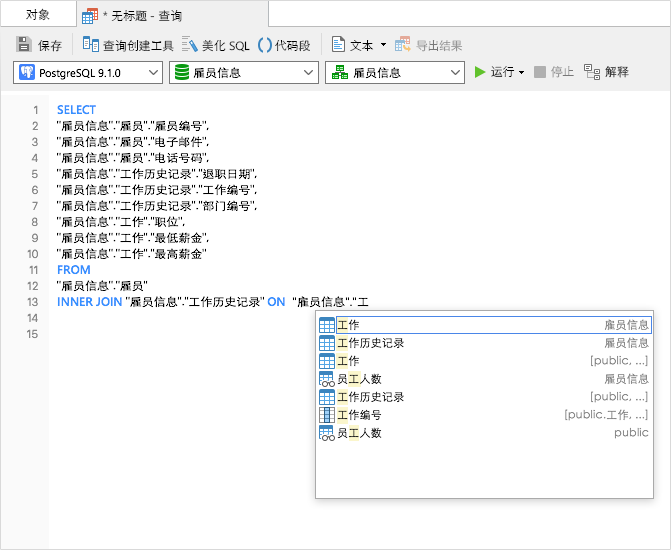Click the Text (文本) document icon
Viewport: 671px width, 550px height.
[x=338, y=45]
